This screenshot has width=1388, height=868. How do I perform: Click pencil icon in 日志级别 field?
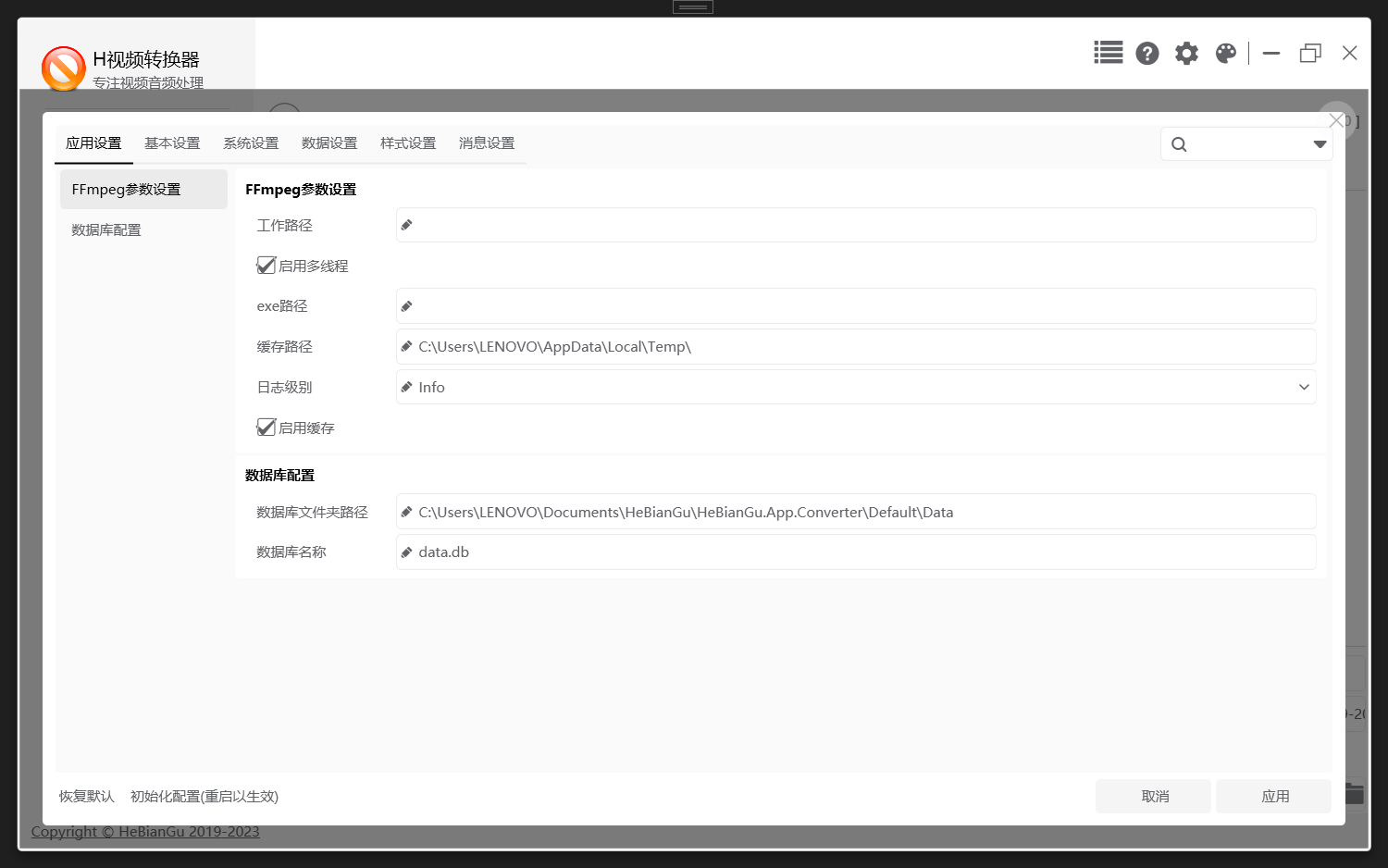(406, 387)
